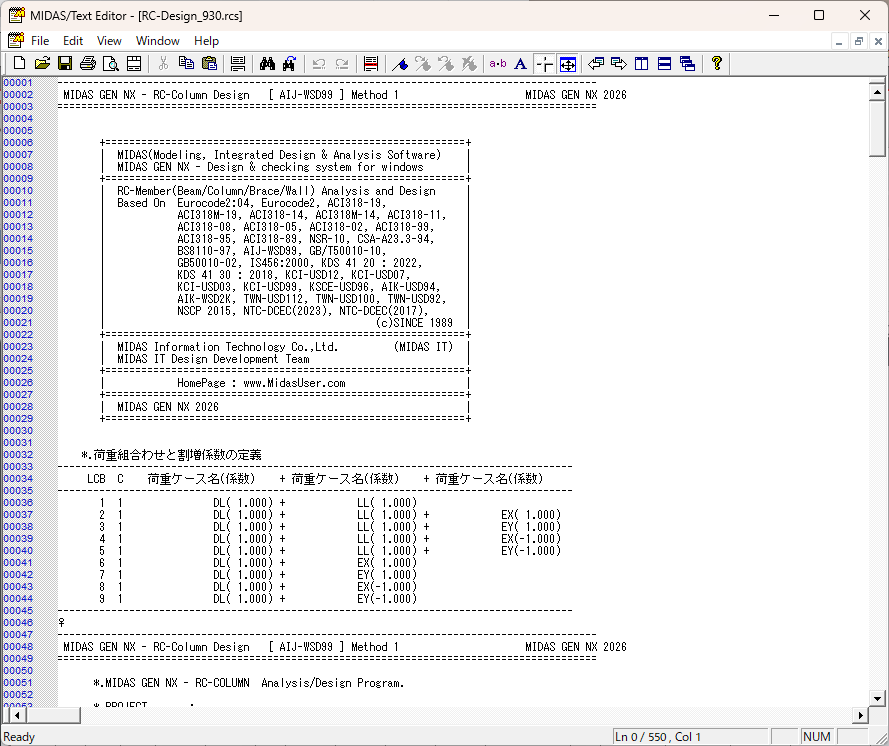The height and width of the screenshot is (746, 889).
Task: Click the Select All lines icon
Action: [x=238, y=63]
